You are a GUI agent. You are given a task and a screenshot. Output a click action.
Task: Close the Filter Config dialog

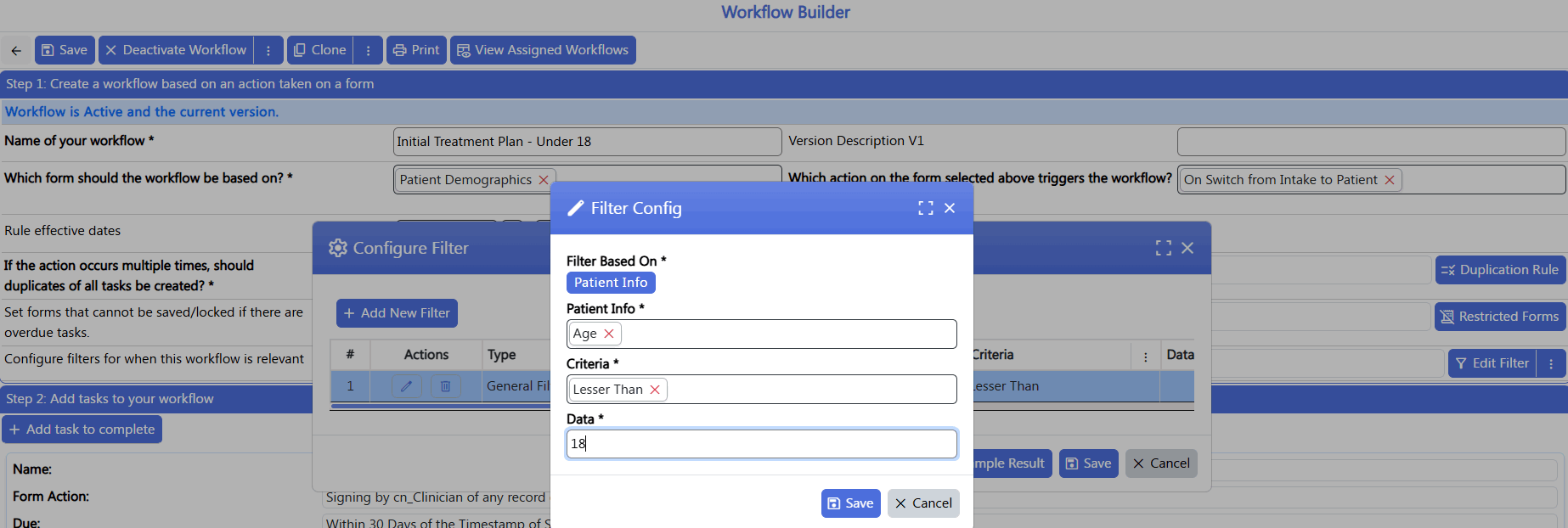click(950, 208)
